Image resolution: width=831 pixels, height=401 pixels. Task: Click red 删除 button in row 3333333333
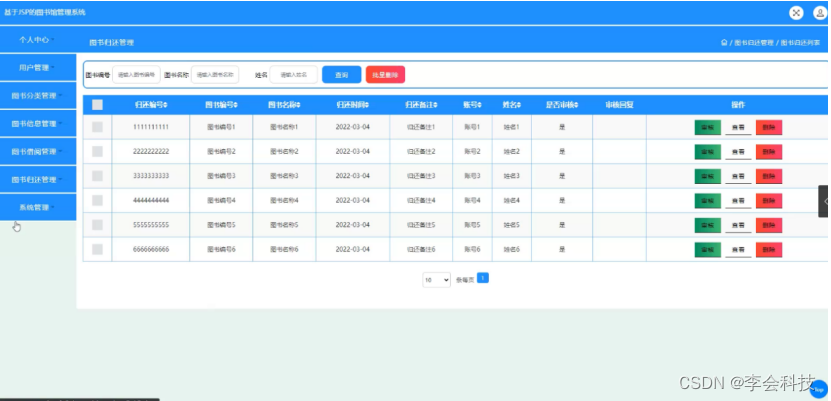[769, 176]
